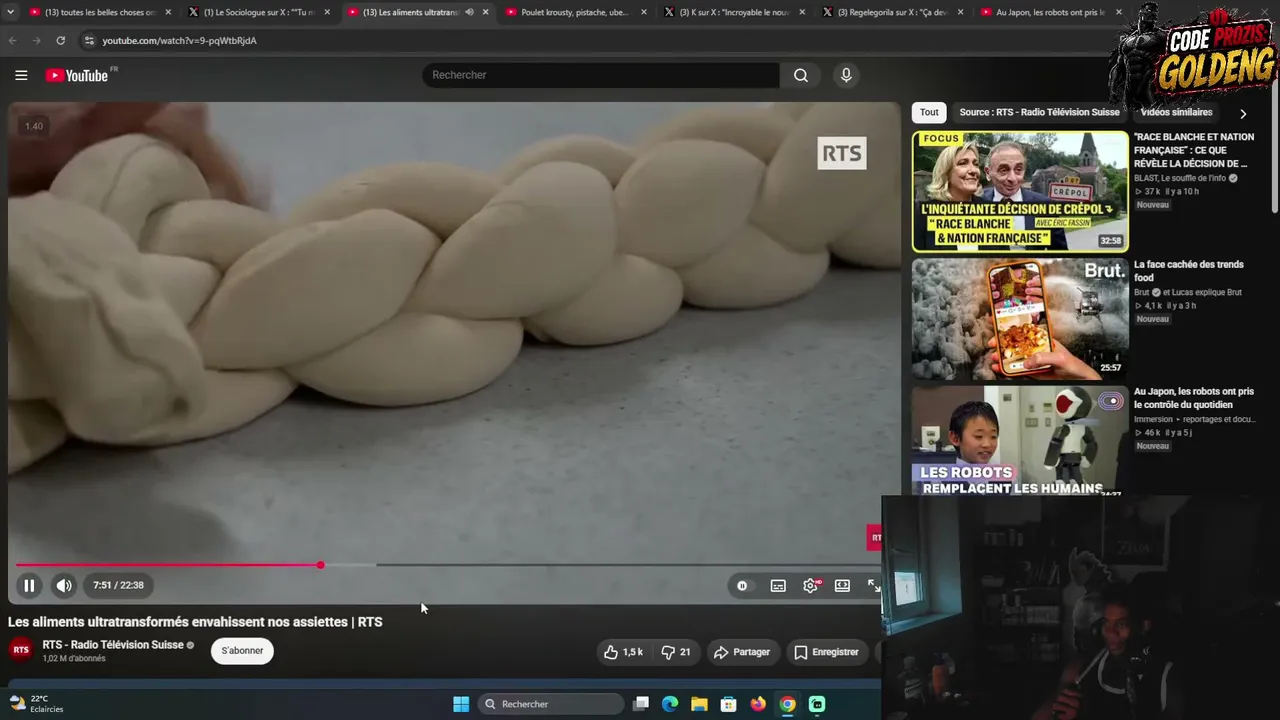
Task: Launch Microsoft Edge from taskbar
Action: [x=670, y=704]
